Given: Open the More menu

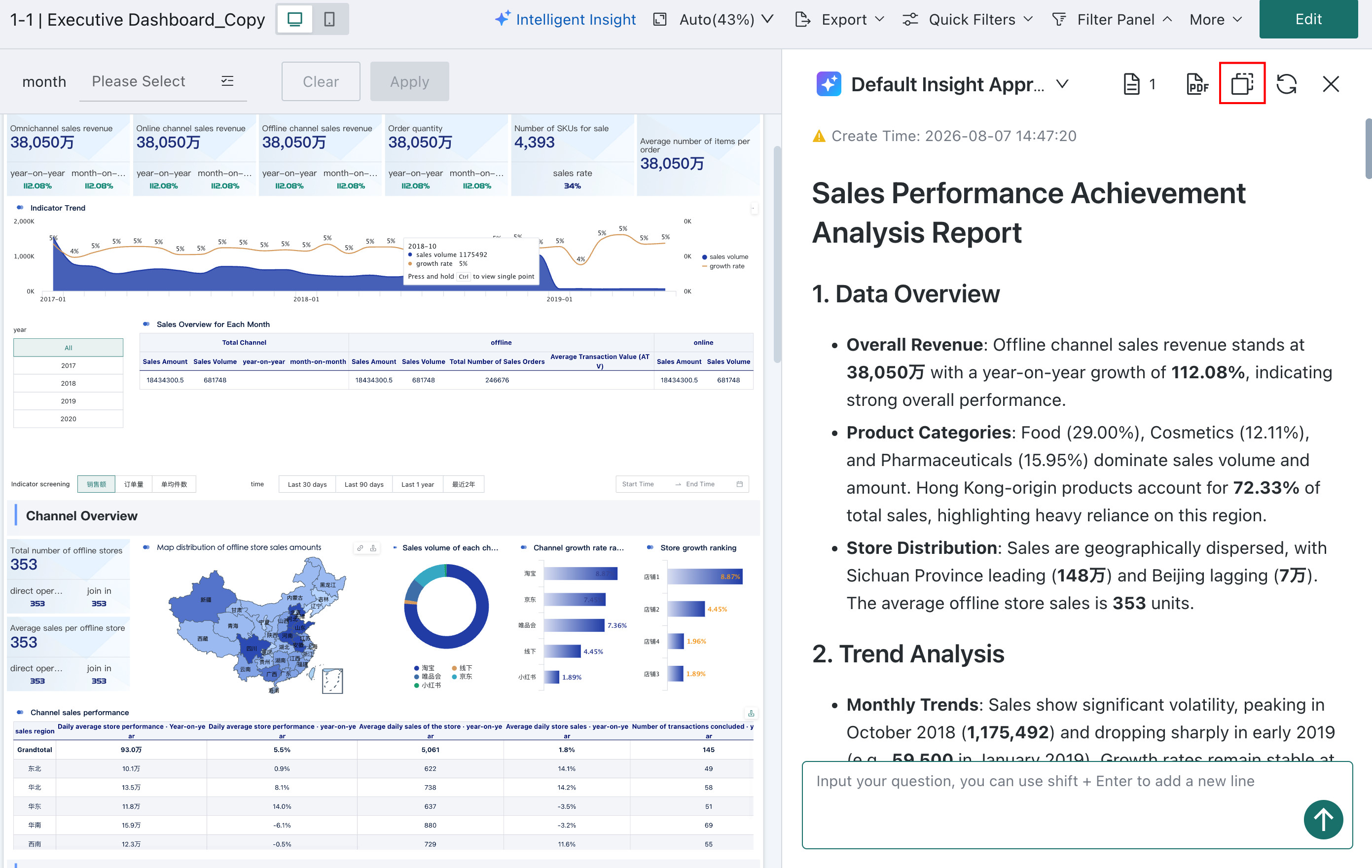Looking at the screenshot, I should pyautogui.click(x=1215, y=19).
